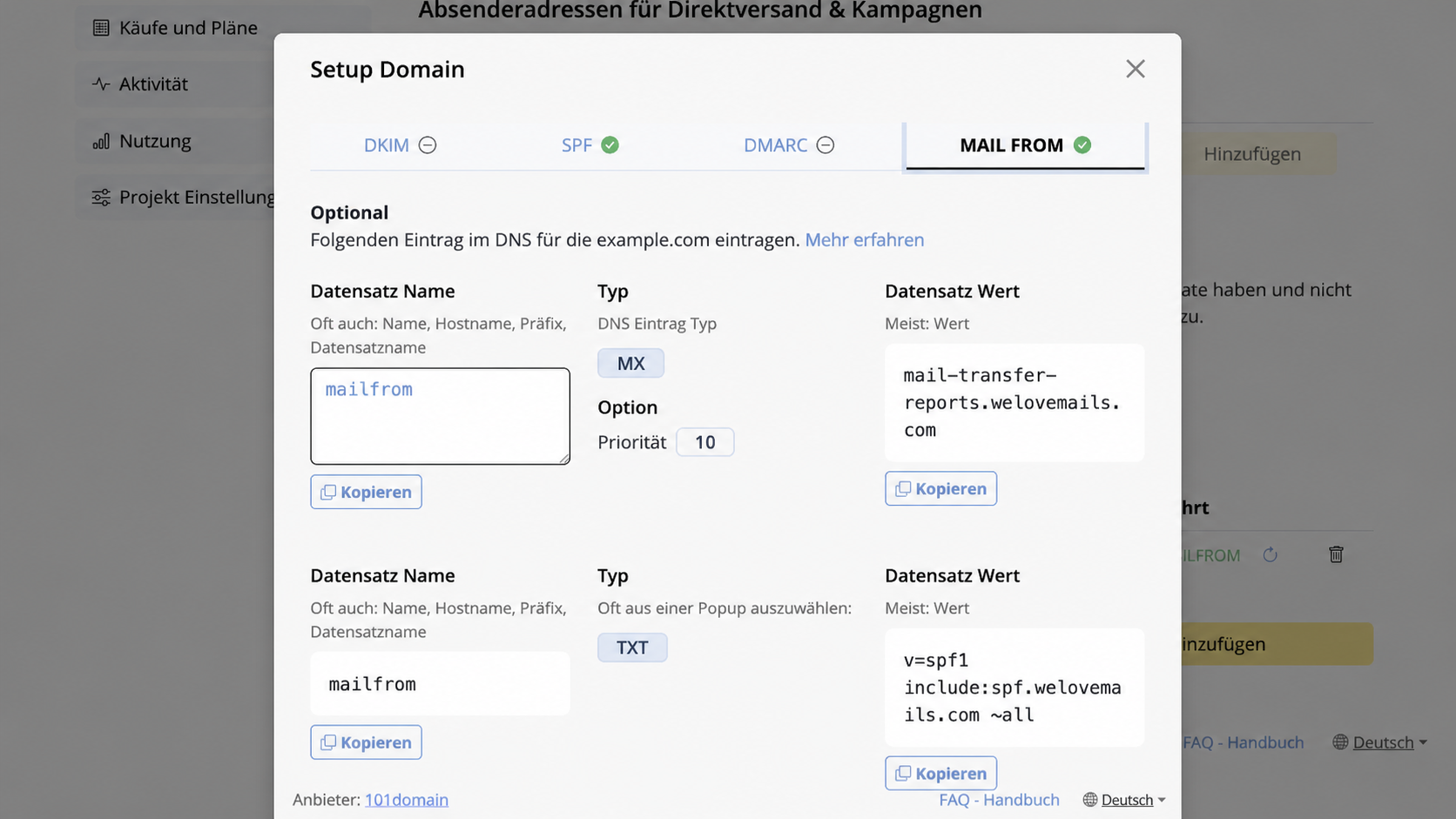Image resolution: width=1456 pixels, height=819 pixels.
Task: Copy the MX record name
Action: tap(366, 492)
